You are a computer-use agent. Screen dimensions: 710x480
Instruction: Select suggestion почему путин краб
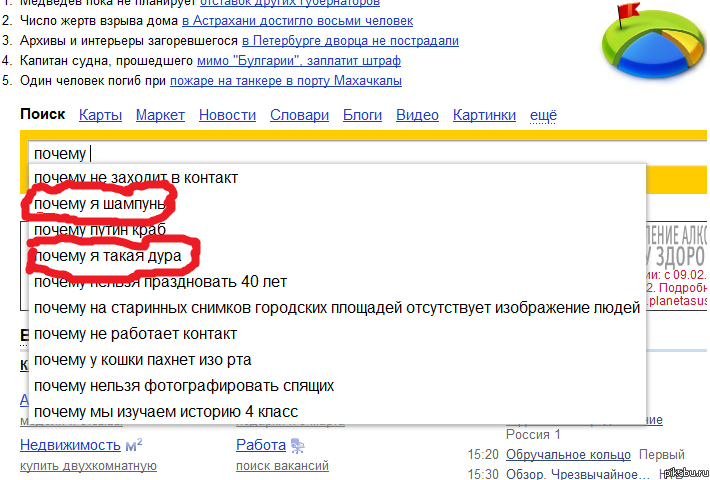pyautogui.click(x=337, y=230)
